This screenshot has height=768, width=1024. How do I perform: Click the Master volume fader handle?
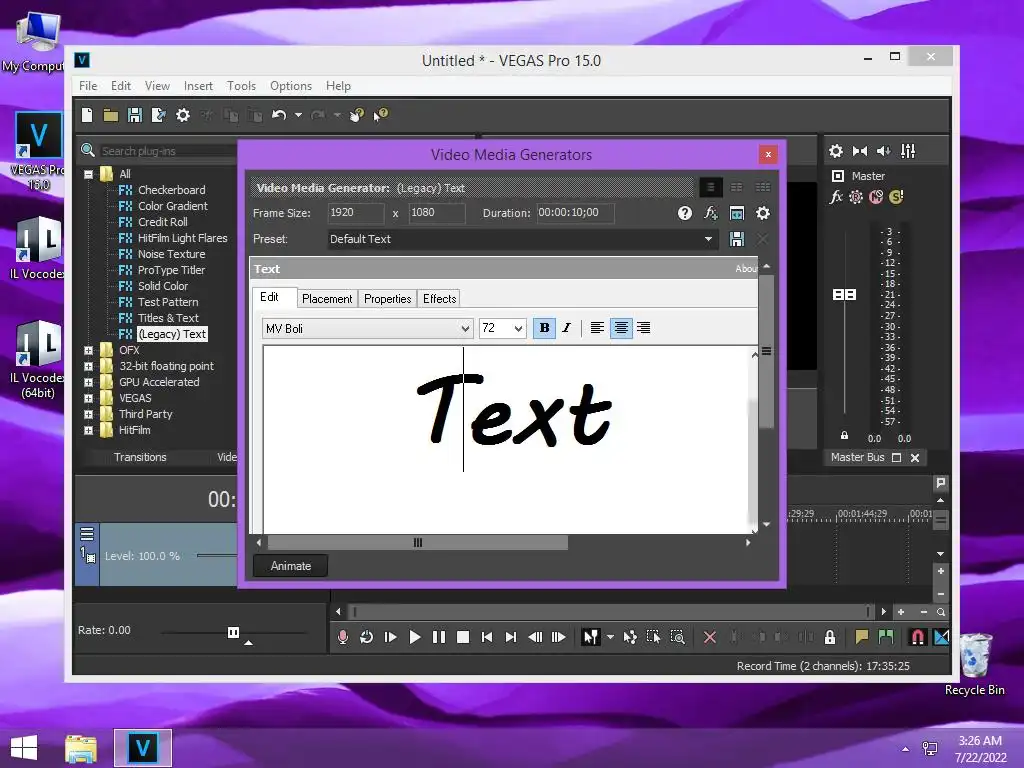tap(844, 295)
